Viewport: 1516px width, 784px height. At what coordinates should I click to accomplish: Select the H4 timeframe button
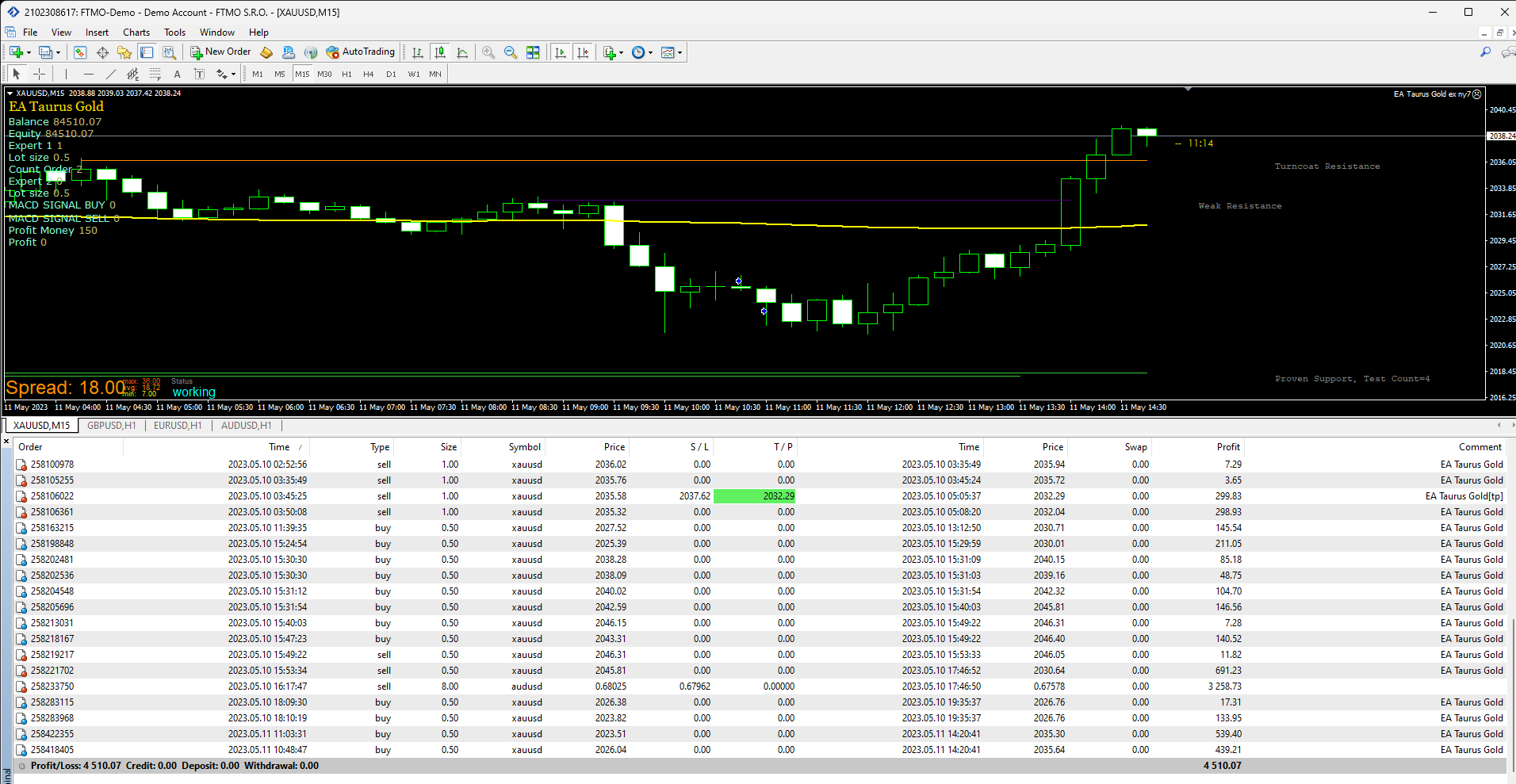(368, 74)
